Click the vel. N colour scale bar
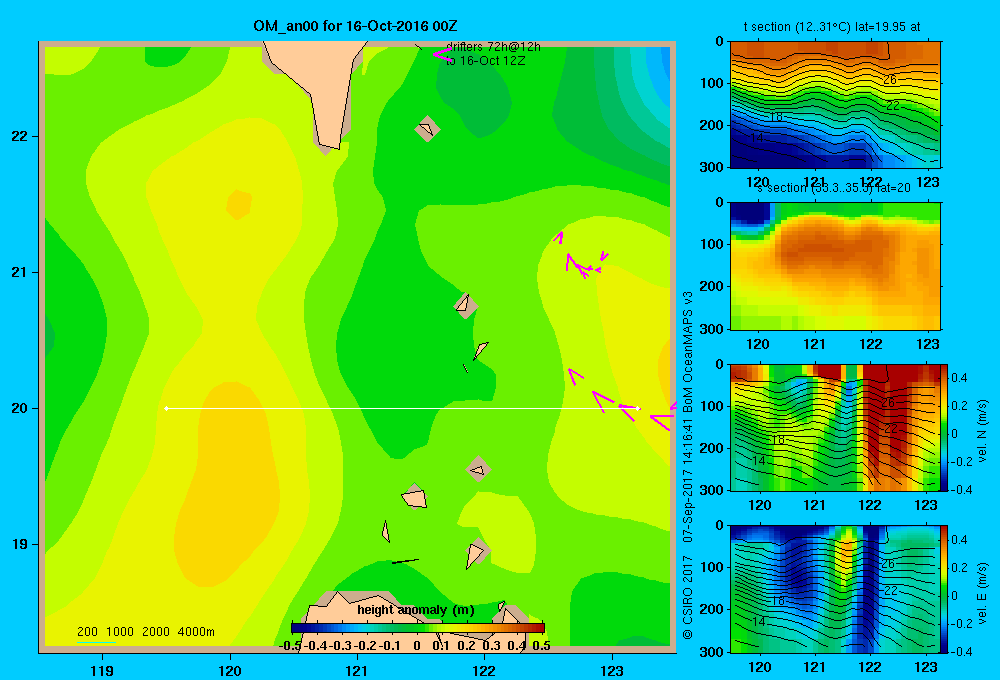The height and width of the screenshot is (680, 1000). tap(945, 427)
